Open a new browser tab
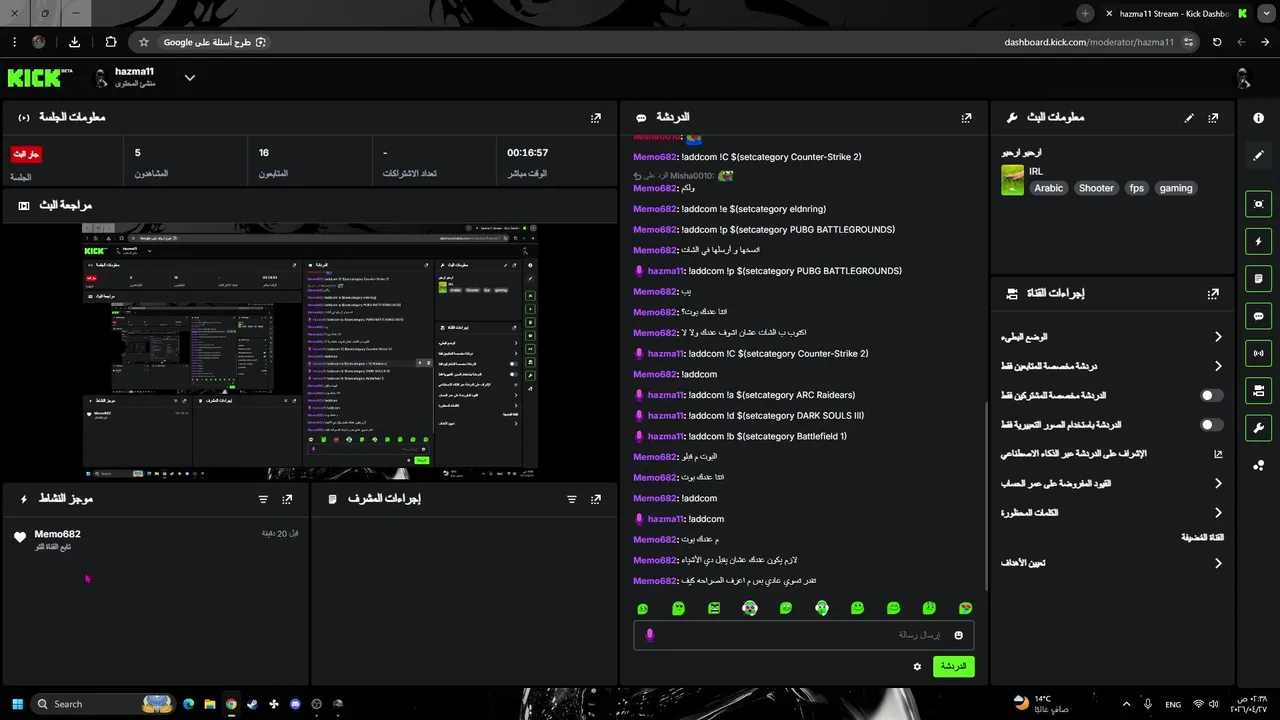The width and height of the screenshot is (1280, 720). [1085, 13]
